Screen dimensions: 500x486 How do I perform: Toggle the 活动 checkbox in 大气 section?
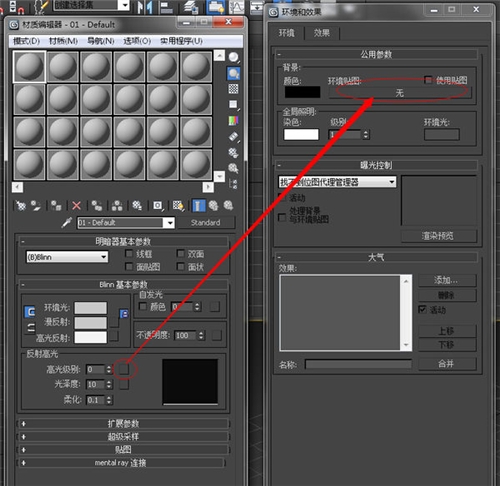422,309
